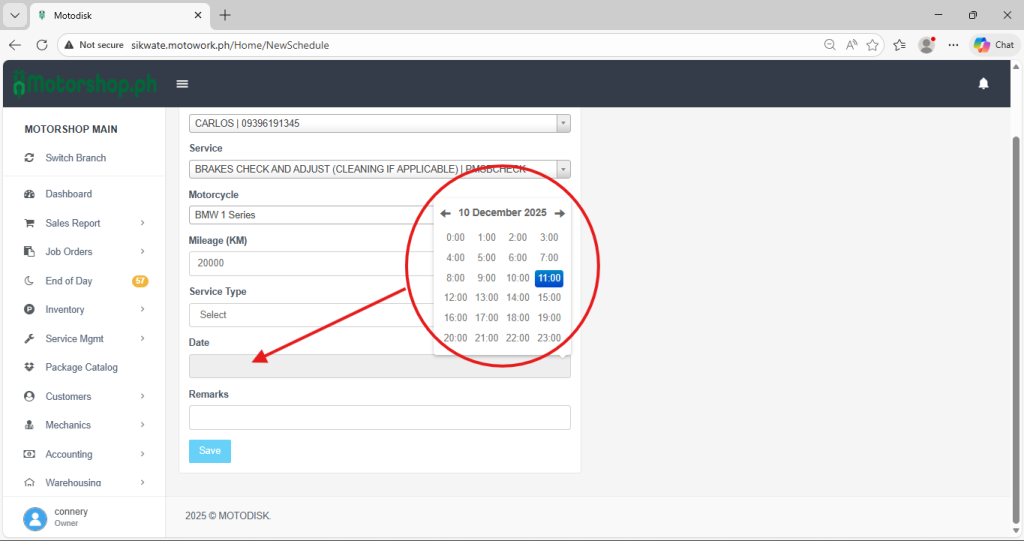This screenshot has width=1024, height=541.
Task: Open the Service Type Select dropdown
Action: (x=310, y=315)
